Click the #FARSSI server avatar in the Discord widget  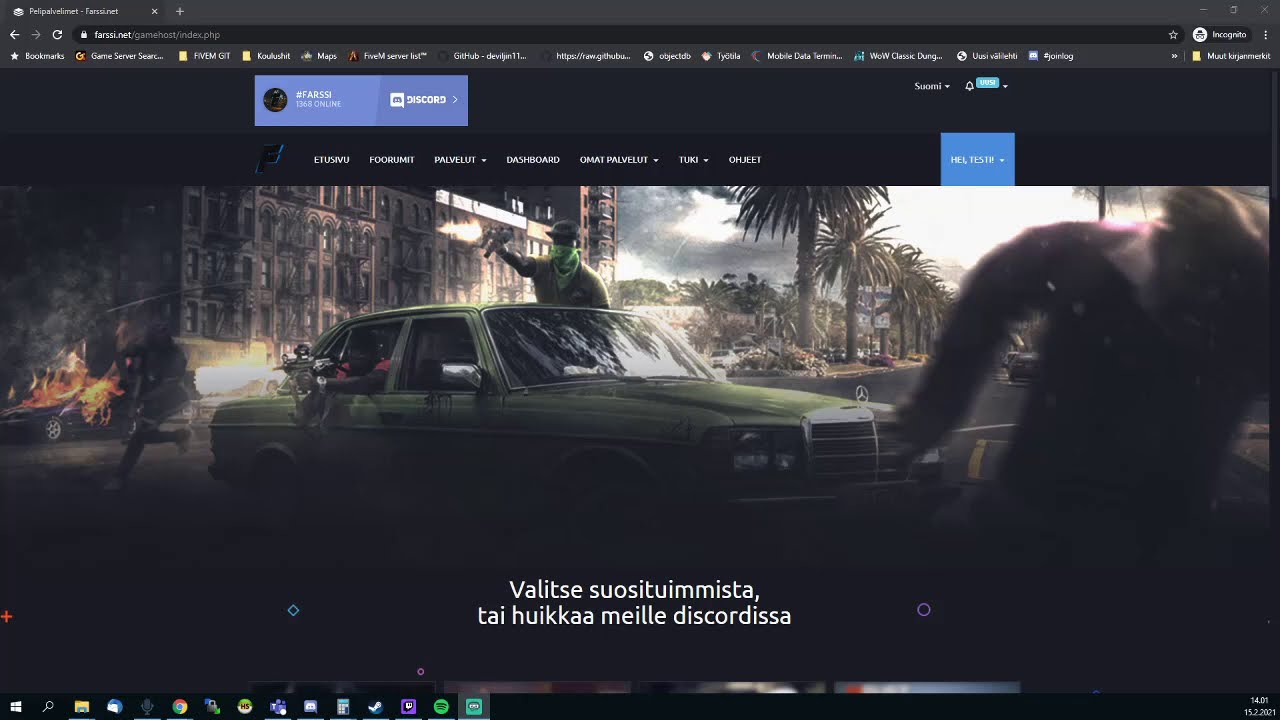pos(275,100)
